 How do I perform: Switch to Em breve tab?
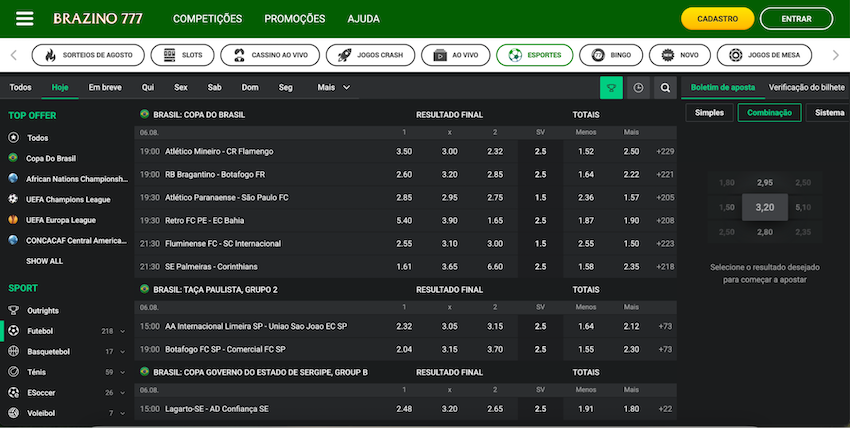pos(105,87)
